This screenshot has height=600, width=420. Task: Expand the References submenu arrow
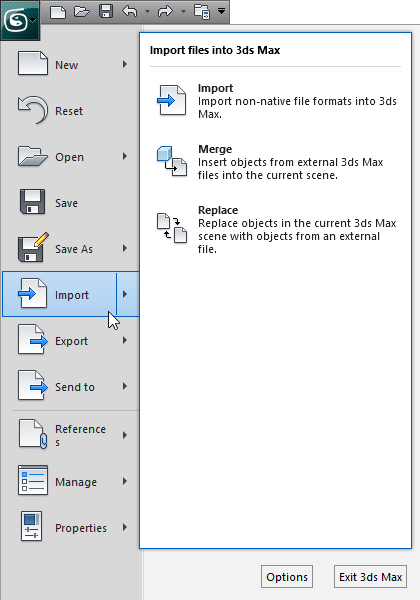[x=125, y=435]
